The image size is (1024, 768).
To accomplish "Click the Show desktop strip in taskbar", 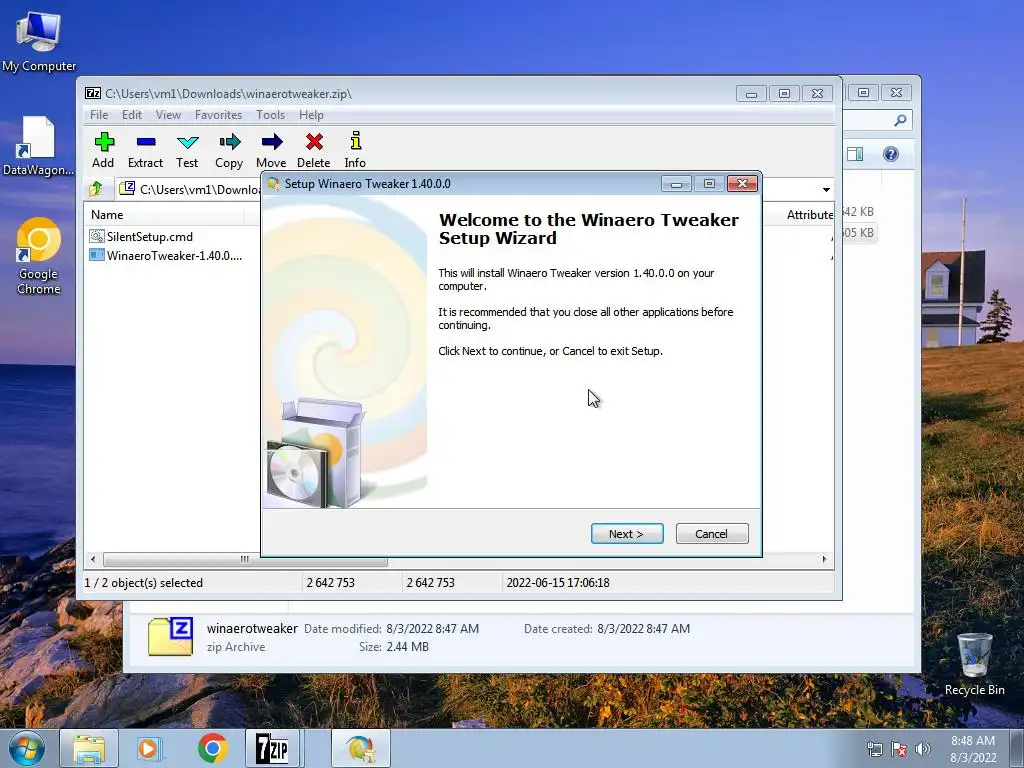I will (1018, 748).
